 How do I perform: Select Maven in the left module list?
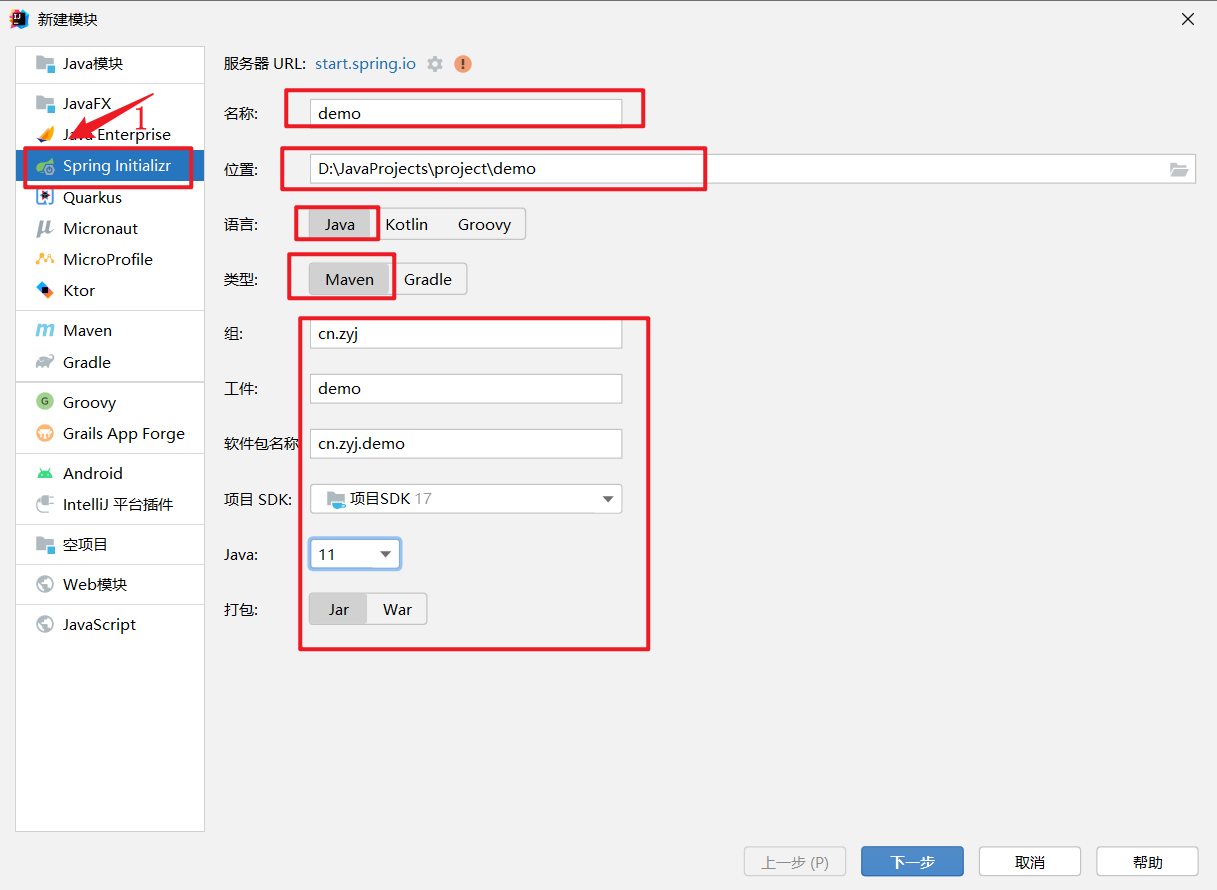87,330
